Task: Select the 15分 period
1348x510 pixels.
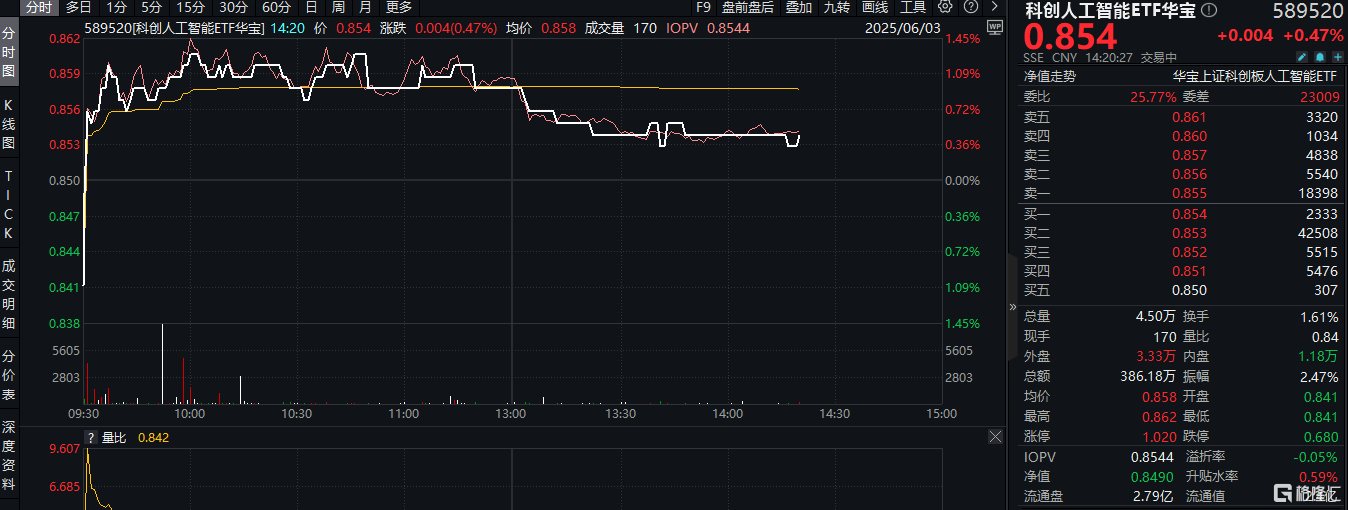Action: [190, 7]
